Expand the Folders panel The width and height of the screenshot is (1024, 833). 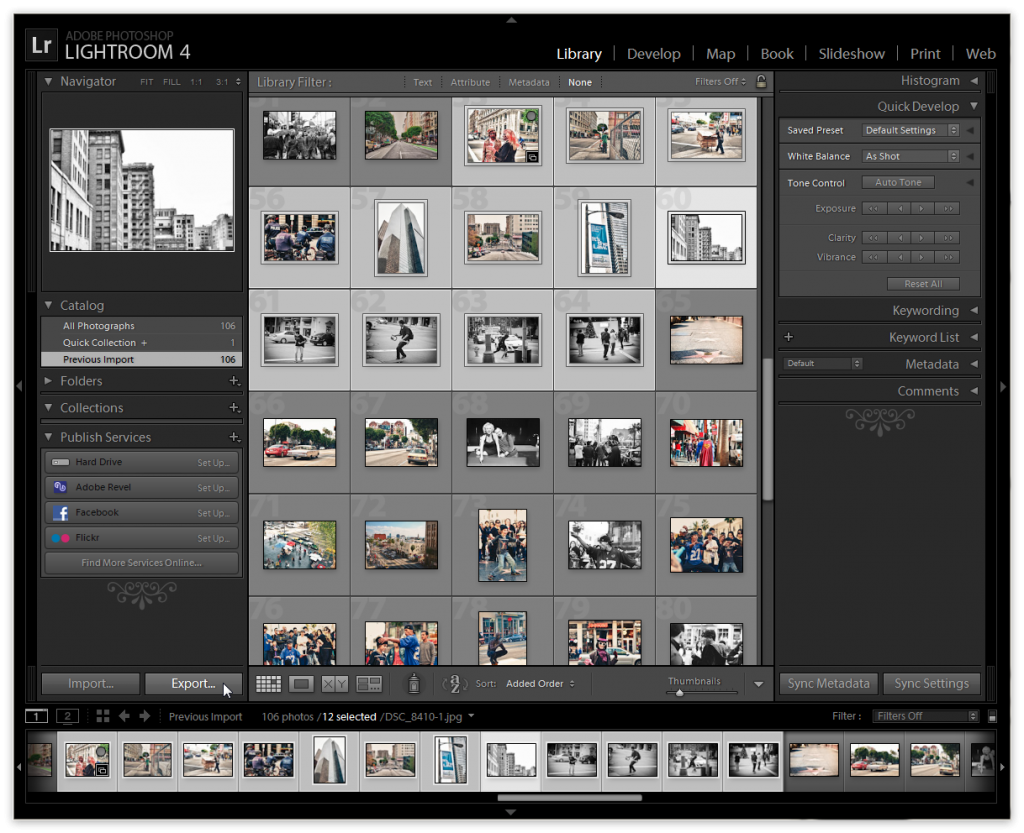(x=48, y=380)
